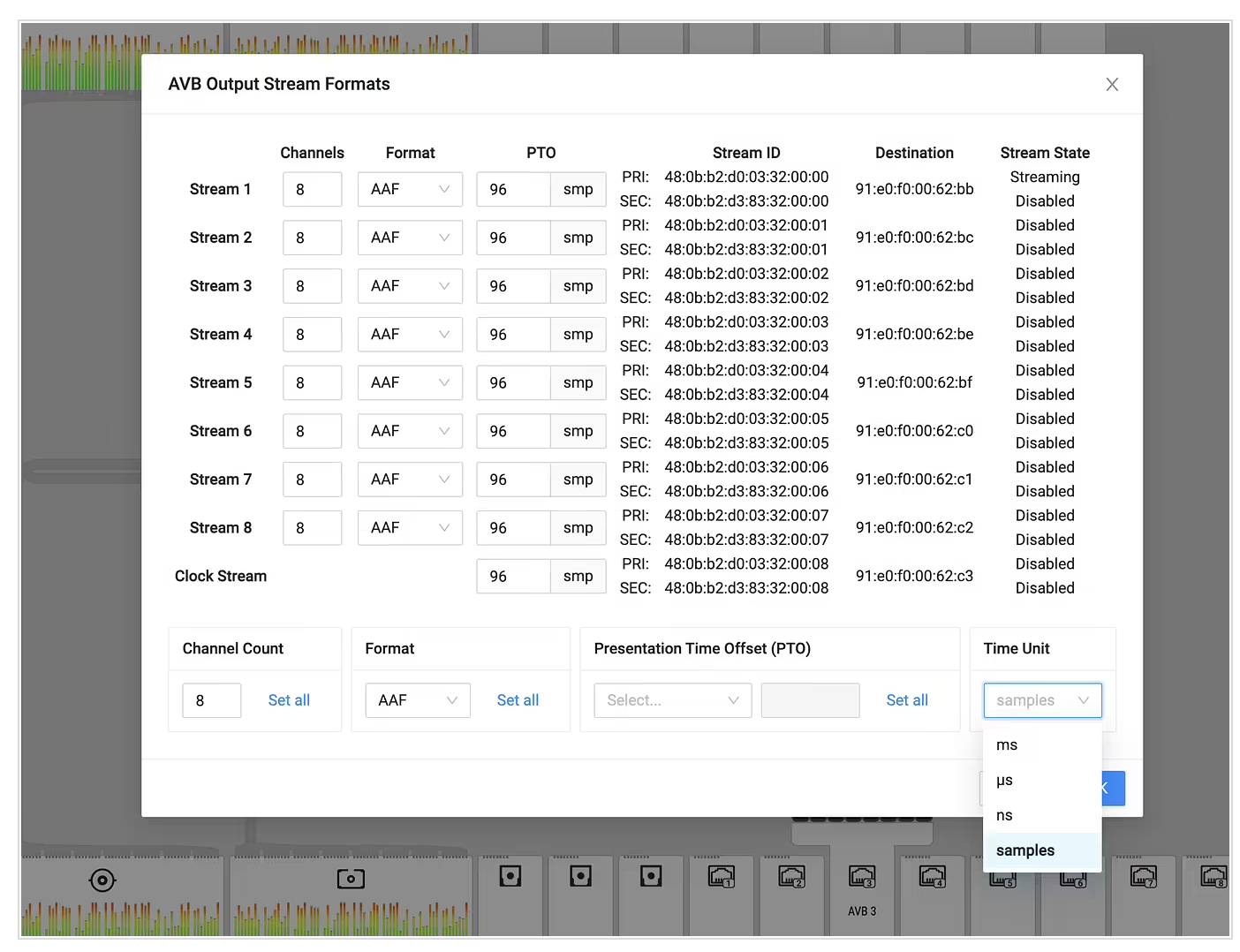
Task: Click secondary stream ID 48:0b:b2:d3:83:32:00:08
Action: click(x=746, y=588)
